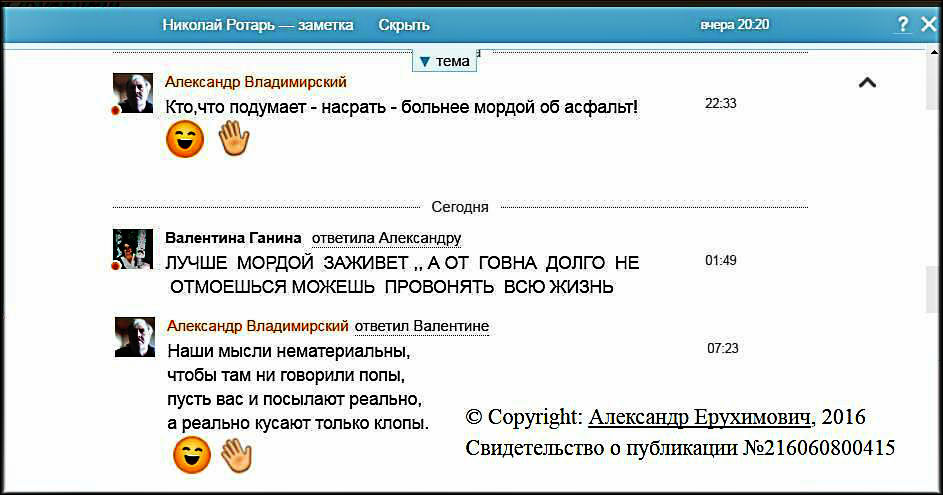Click line Наши мысли нематериальны

tap(289, 351)
